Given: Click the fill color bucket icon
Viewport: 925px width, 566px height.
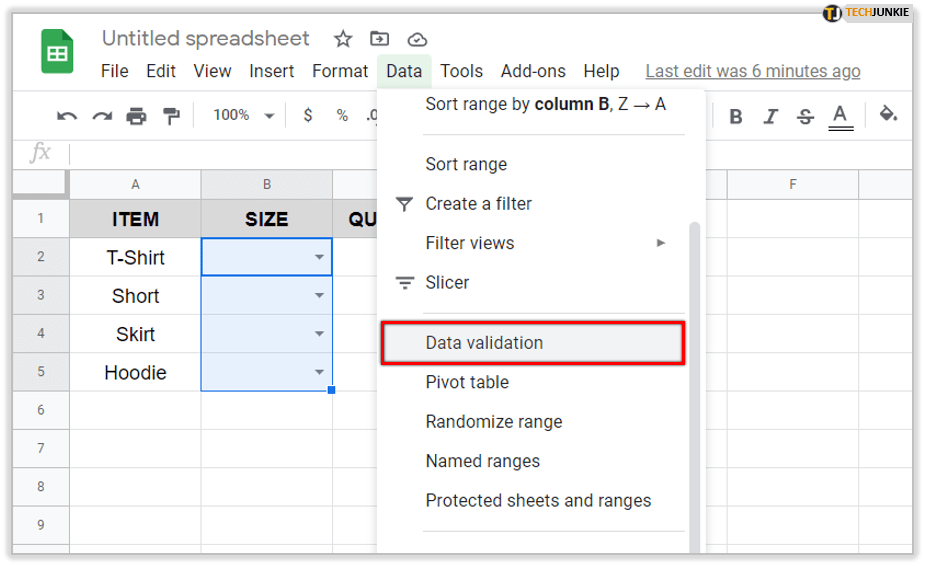Looking at the screenshot, I should pos(887,115).
